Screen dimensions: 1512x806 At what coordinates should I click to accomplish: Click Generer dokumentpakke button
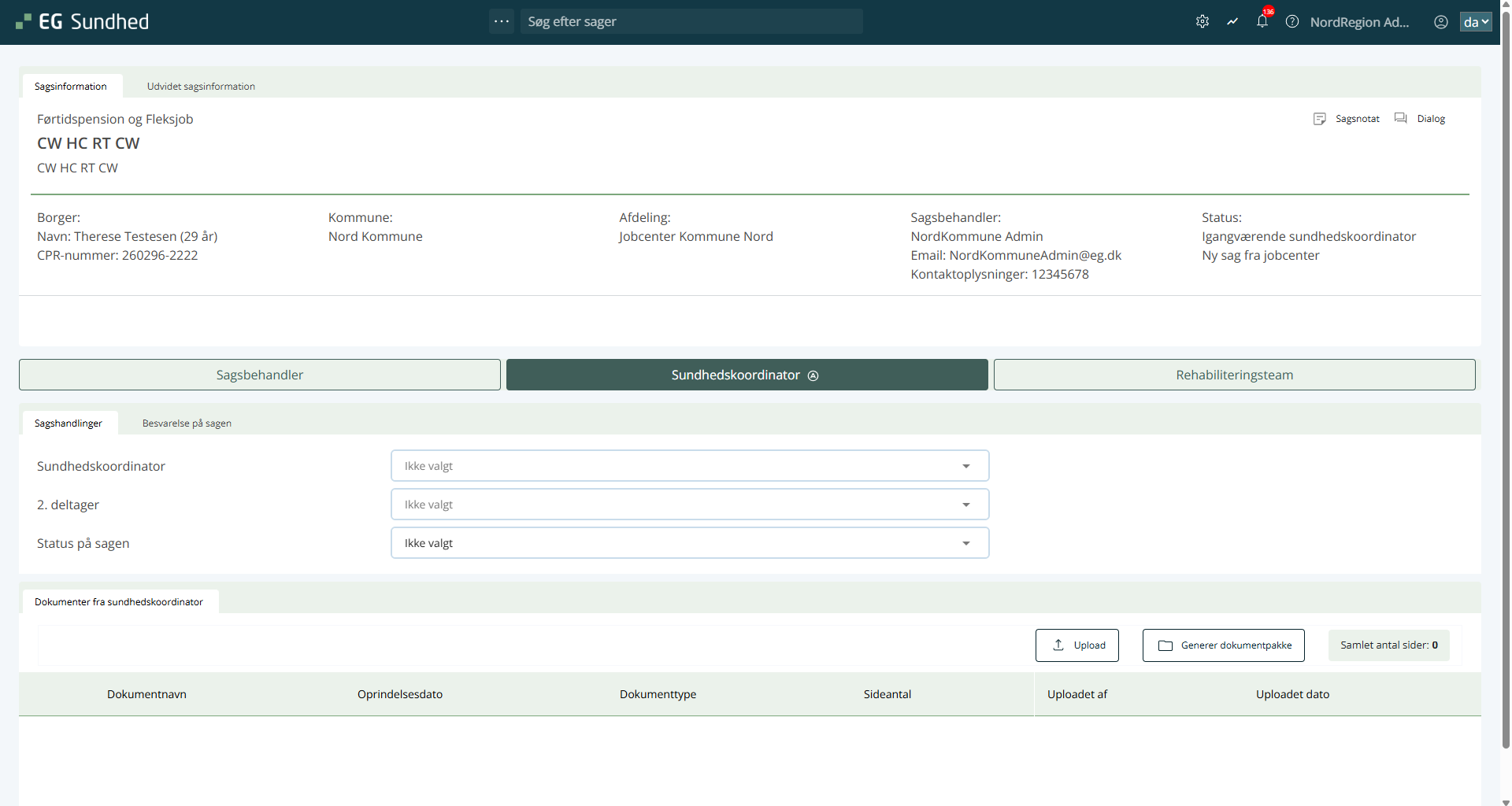tap(1223, 645)
